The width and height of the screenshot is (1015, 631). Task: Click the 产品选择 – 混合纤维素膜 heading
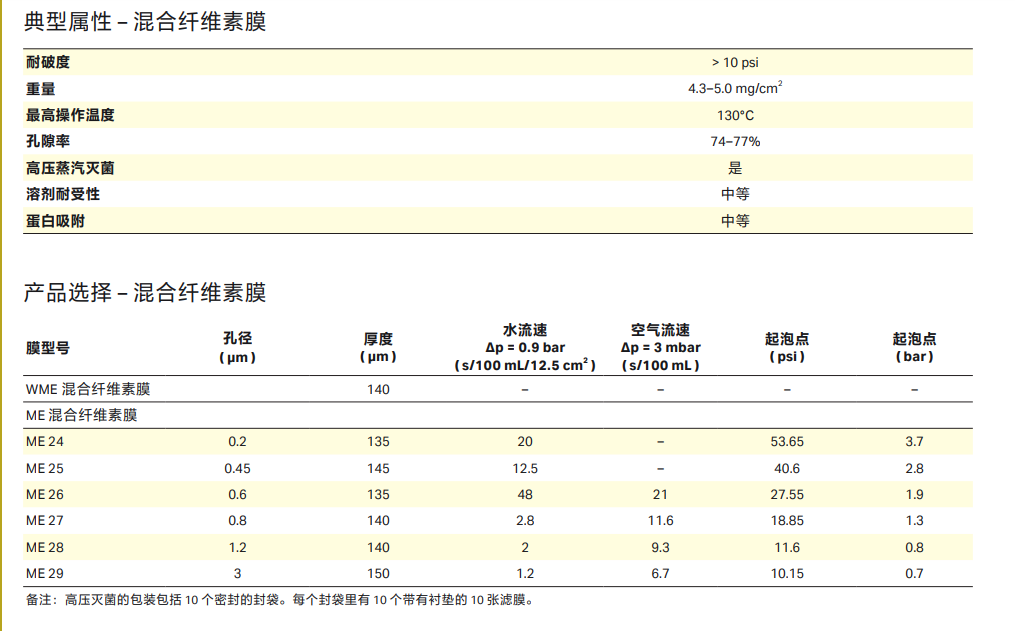click(145, 293)
